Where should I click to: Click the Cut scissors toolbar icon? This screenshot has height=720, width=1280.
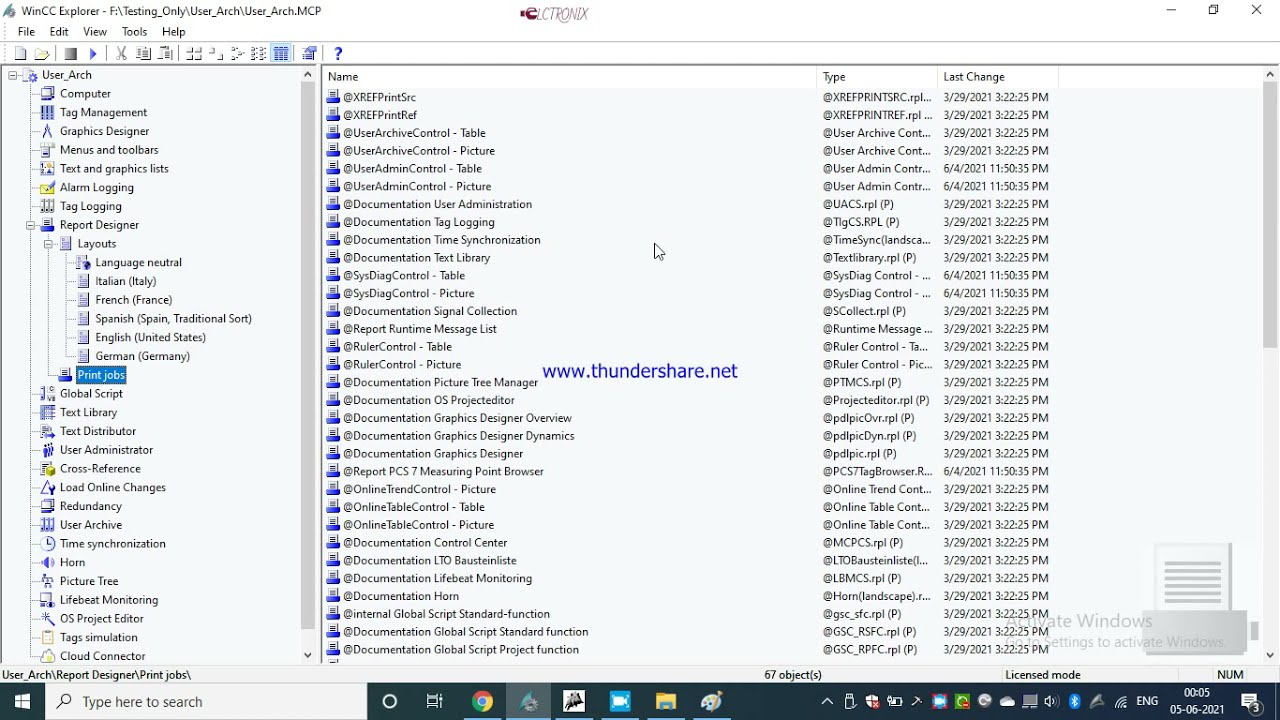[122, 54]
